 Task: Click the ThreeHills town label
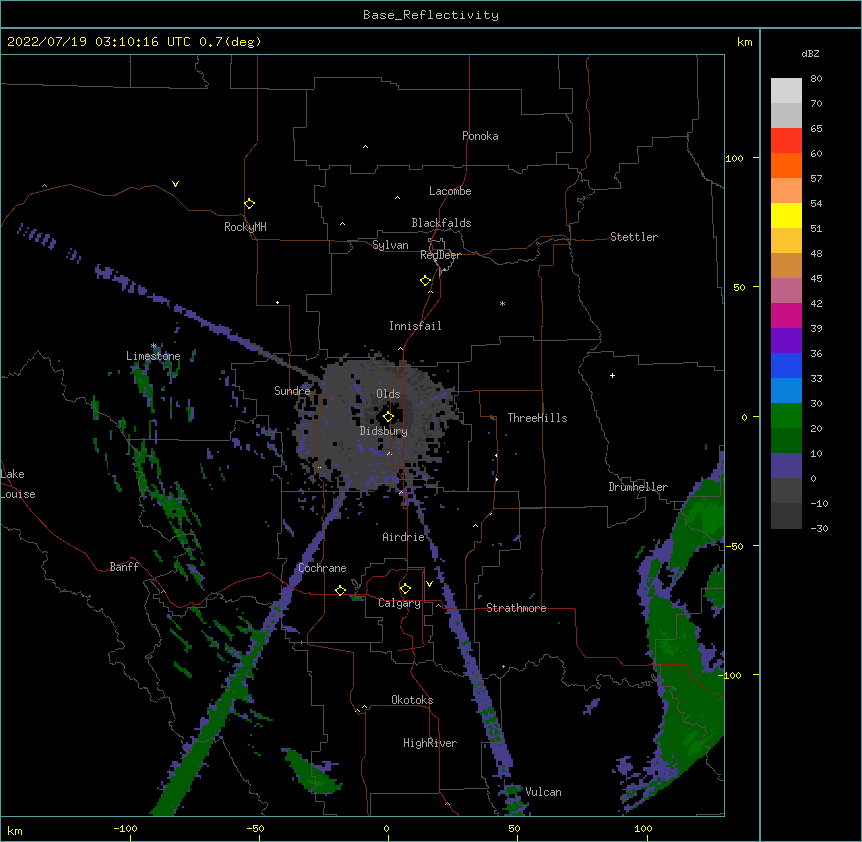click(537, 418)
